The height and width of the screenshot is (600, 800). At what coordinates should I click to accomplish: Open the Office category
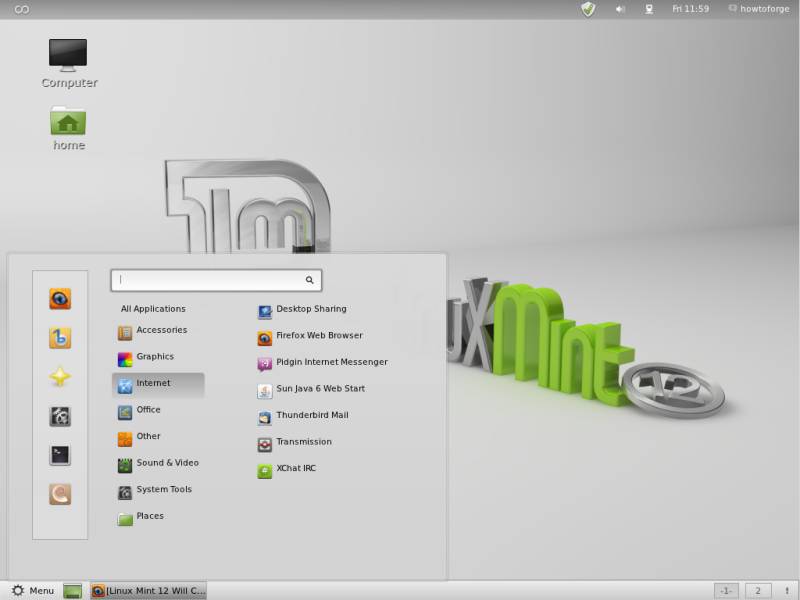tap(158, 411)
